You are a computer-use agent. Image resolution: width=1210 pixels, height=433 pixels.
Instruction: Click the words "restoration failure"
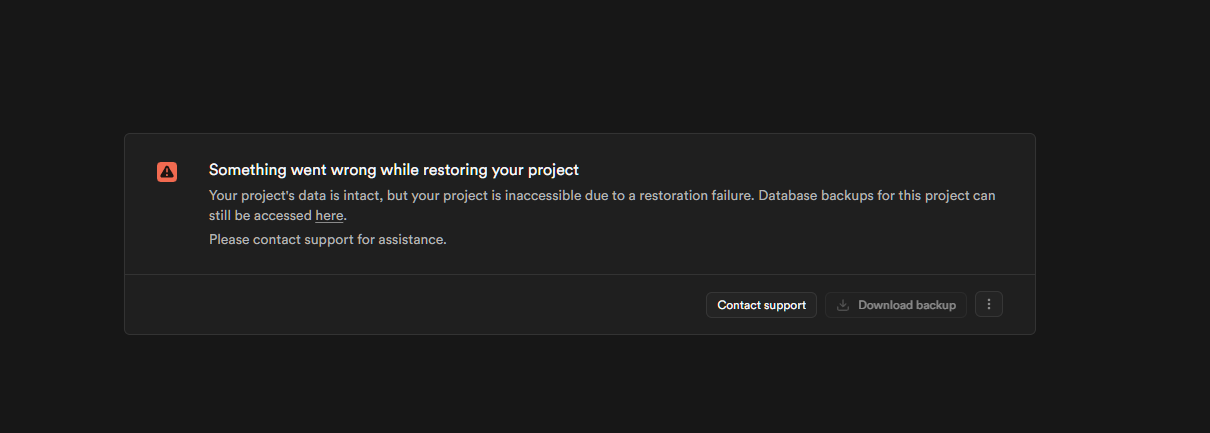690,195
